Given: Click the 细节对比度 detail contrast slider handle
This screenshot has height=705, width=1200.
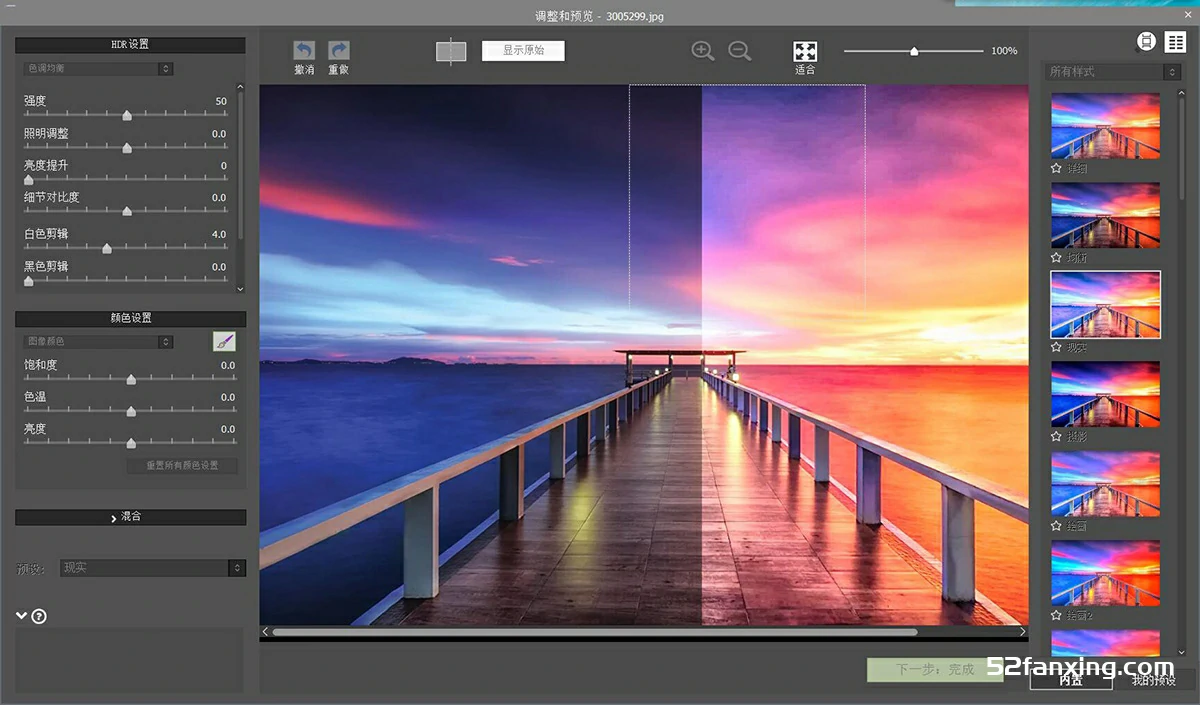Looking at the screenshot, I should [127, 212].
